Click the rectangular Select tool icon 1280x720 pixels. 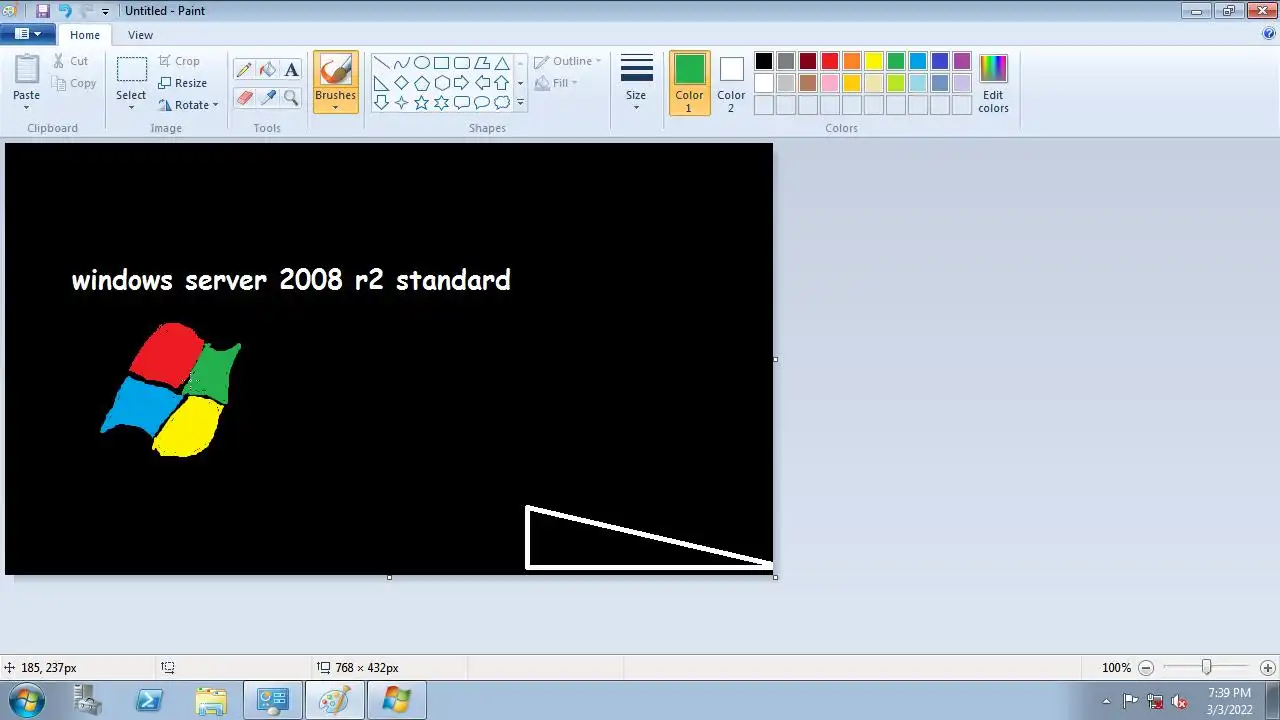[131, 69]
